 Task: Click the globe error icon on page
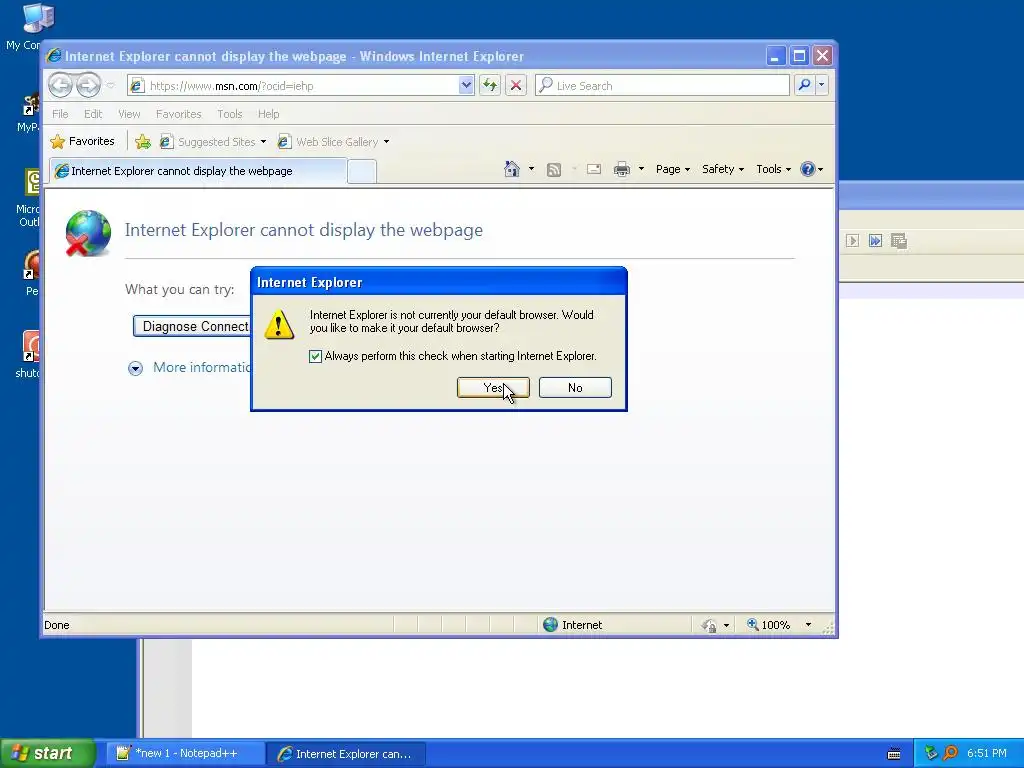click(88, 233)
